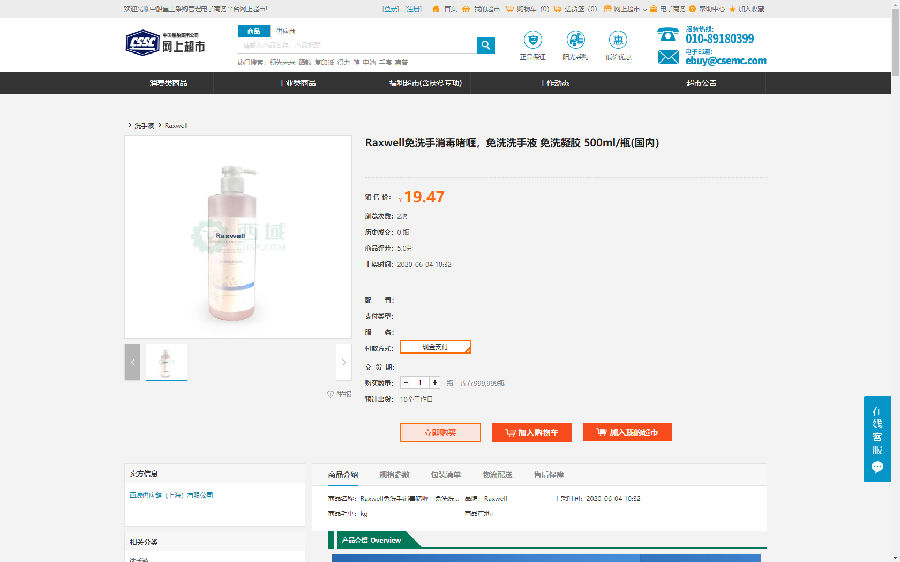900x562 pixels.
Task: Open shopping cart from top bar
Action: coord(527,9)
